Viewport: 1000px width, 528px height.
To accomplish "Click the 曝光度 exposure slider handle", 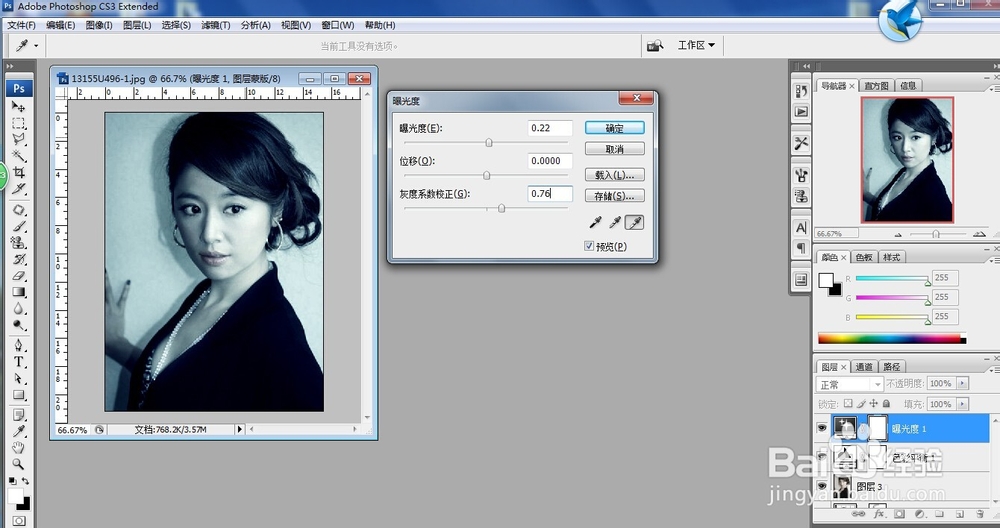I will [x=489, y=143].
